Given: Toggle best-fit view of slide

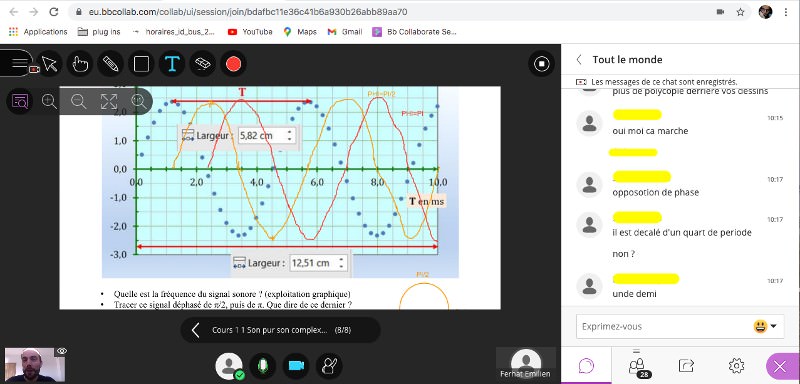Looking at the screenshot, I should point(109,101).
